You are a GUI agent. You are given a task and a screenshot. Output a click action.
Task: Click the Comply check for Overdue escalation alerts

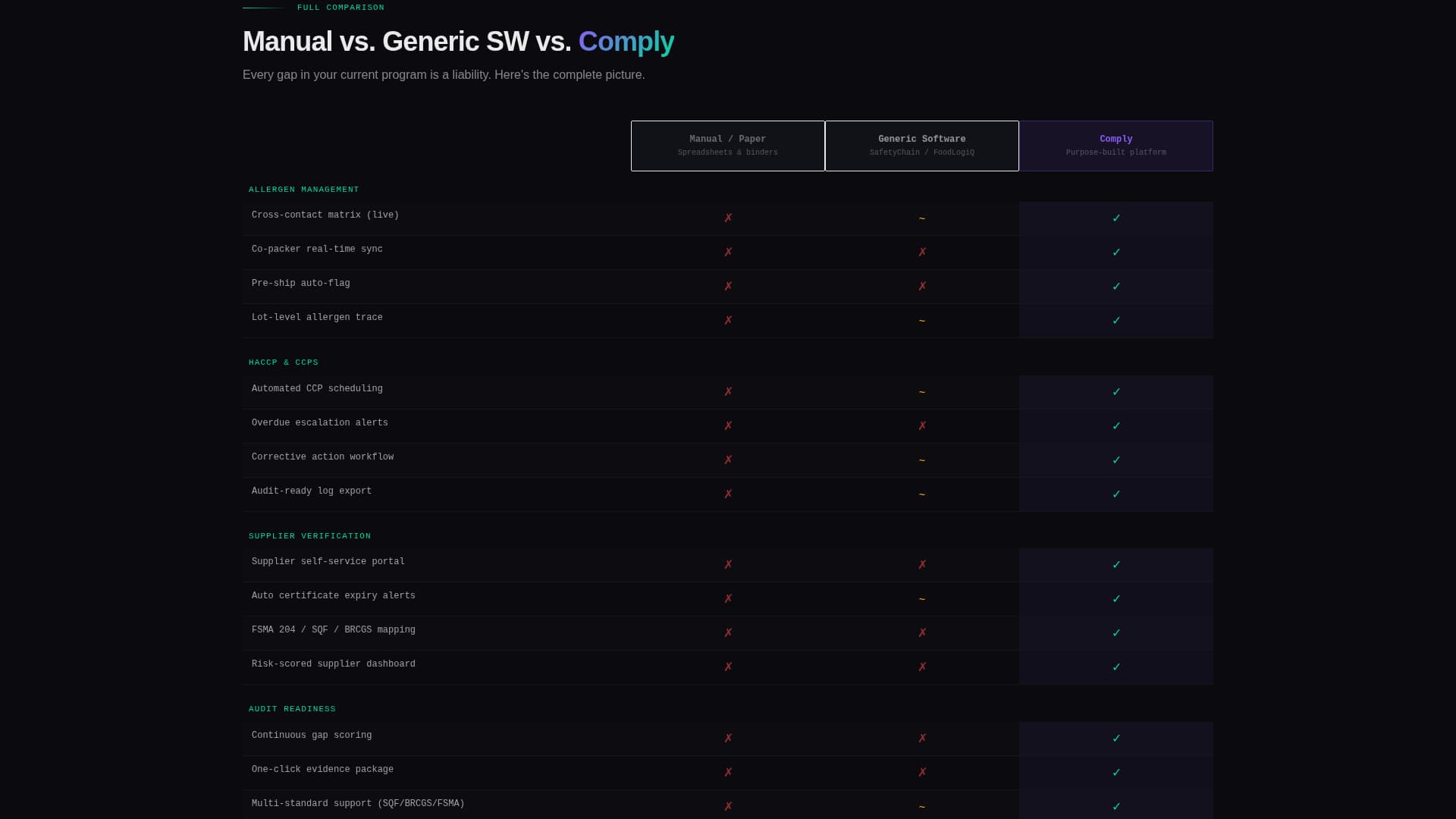point(1116,426)
